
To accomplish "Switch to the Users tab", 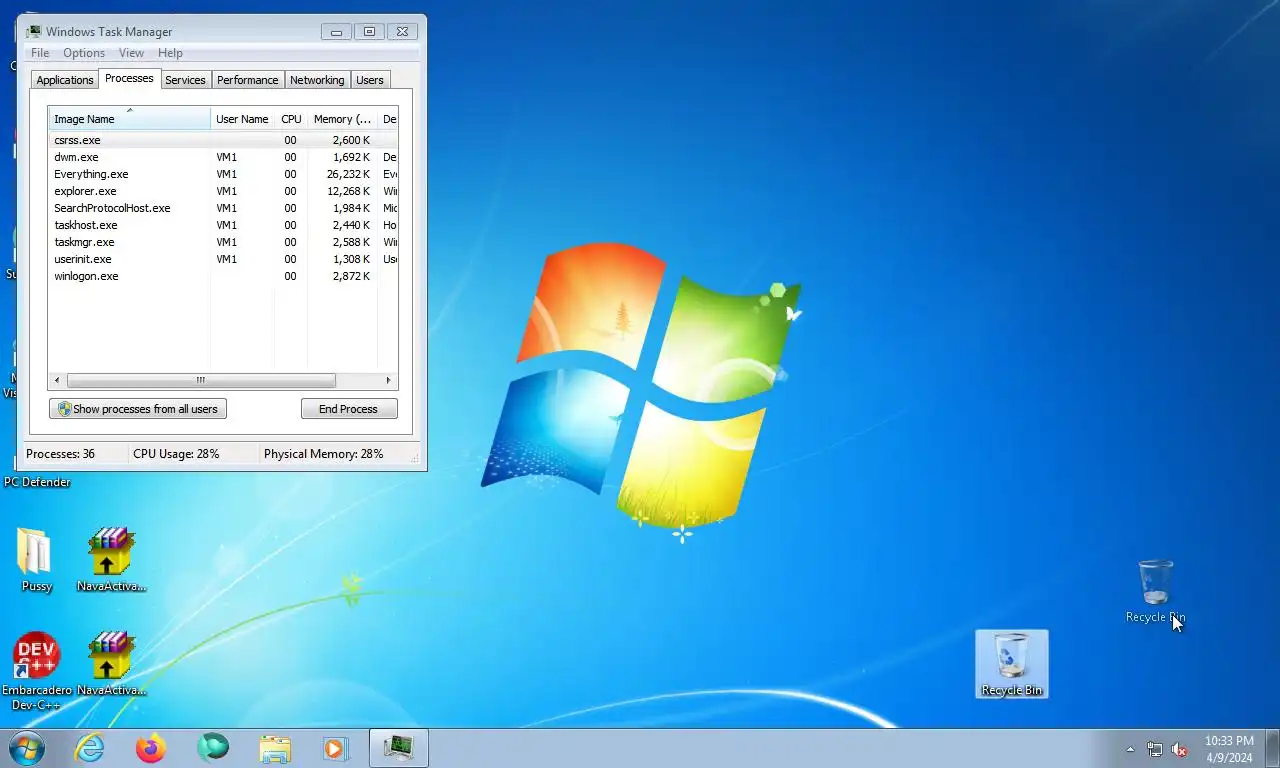I will coord(370,80).
